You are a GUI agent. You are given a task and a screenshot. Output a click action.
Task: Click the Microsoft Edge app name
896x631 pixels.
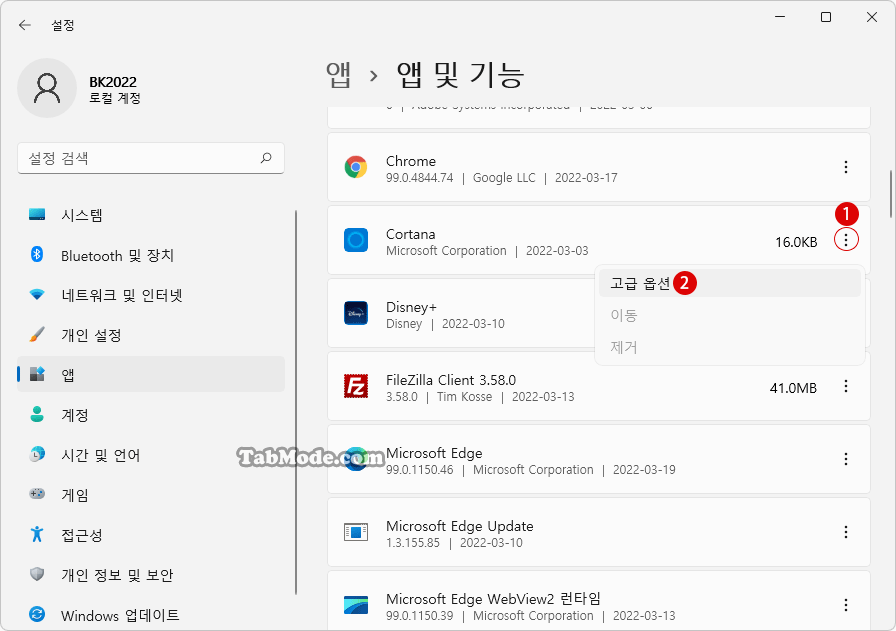[434, 453]
